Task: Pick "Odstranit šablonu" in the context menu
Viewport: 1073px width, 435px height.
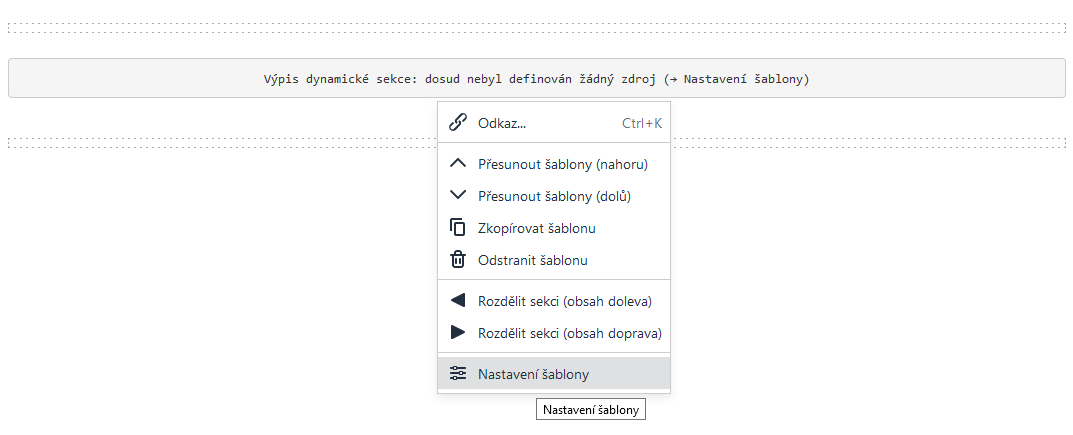Action: (x=532, y=260)
